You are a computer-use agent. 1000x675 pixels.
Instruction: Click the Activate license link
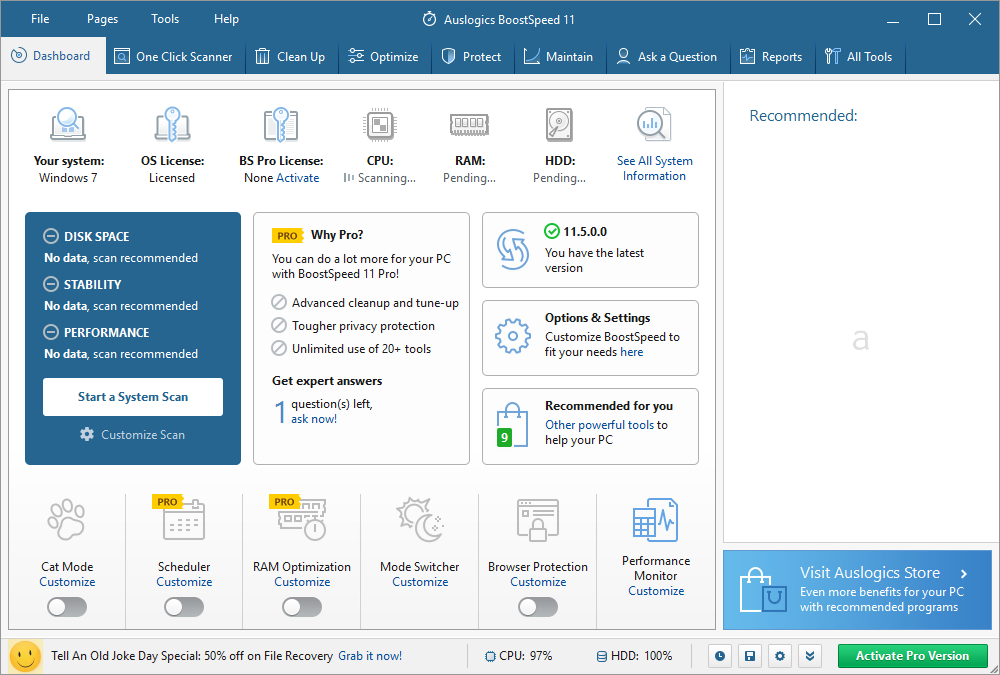pyautogui.click(x=298, y=178)
